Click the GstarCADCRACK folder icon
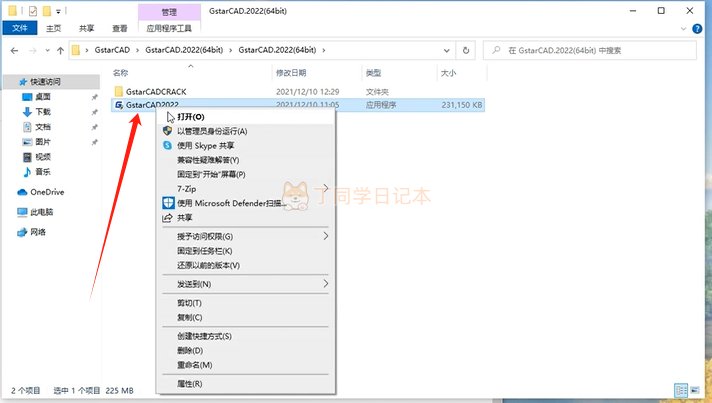This screenshot has height=403, width=712. point(119,92)
